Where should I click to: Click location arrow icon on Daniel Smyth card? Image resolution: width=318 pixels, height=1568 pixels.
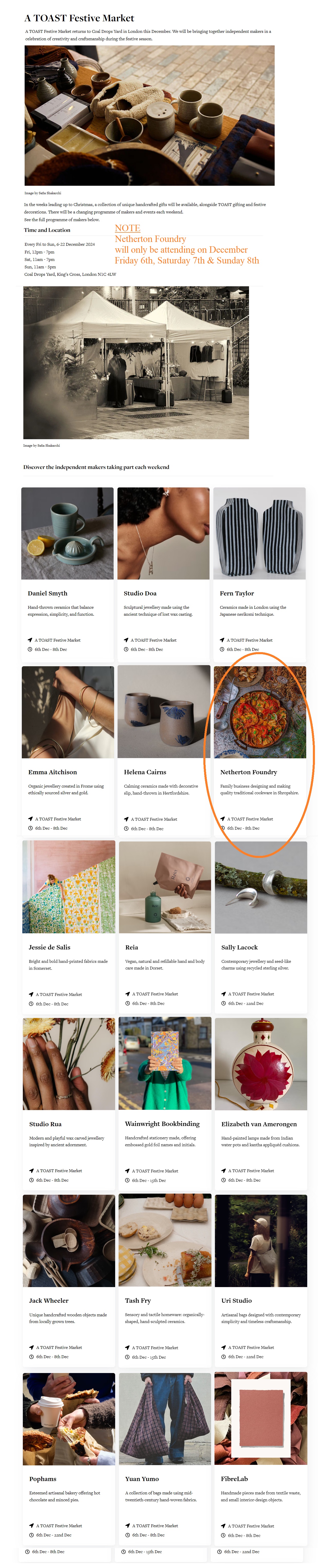[30, 640]
